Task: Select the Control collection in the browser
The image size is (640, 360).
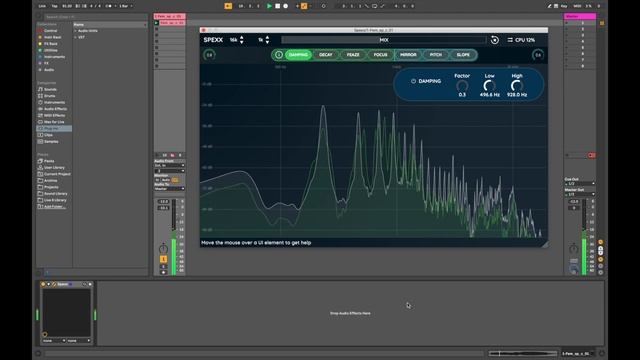Action: (x=50, y=31)
